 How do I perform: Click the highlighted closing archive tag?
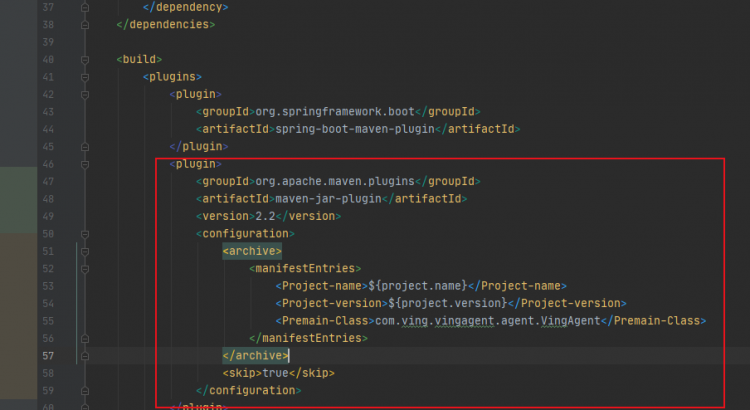tap(255, 355)
